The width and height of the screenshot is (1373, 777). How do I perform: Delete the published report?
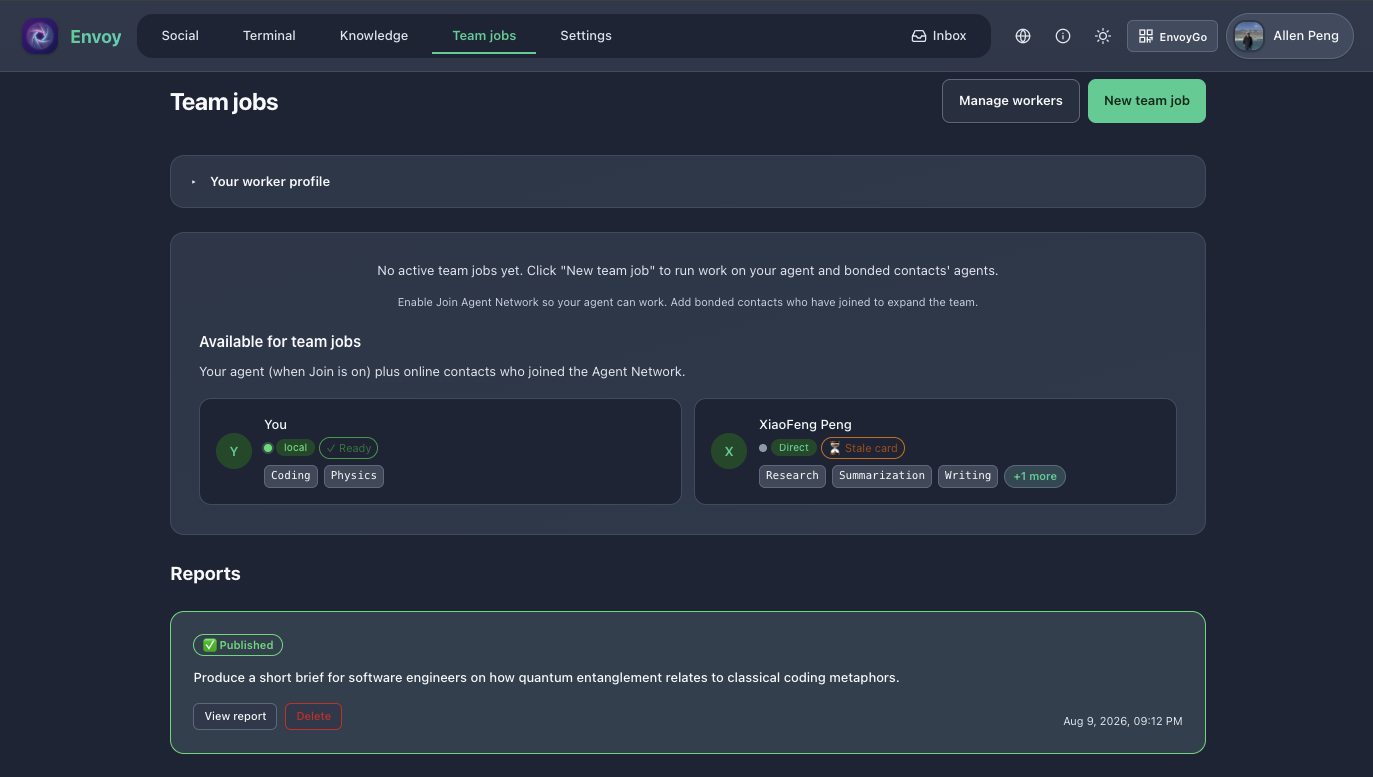(x=313, y=716)
